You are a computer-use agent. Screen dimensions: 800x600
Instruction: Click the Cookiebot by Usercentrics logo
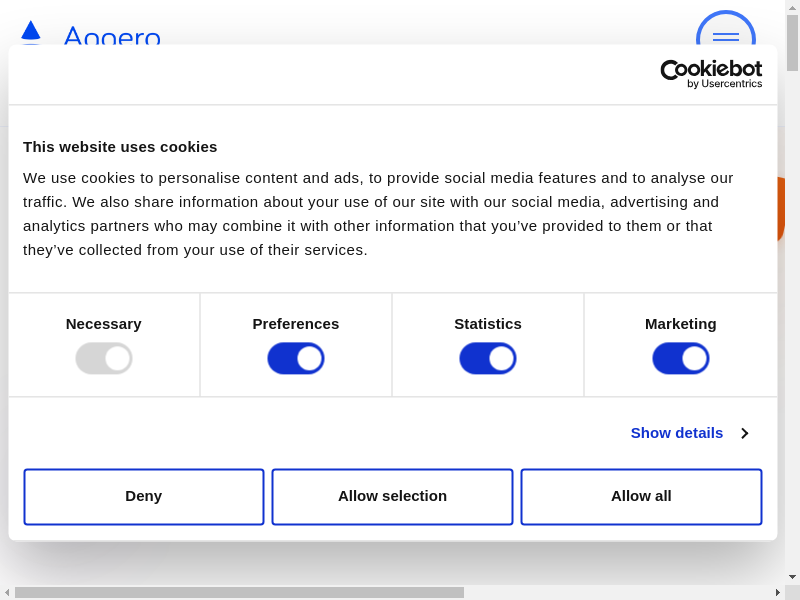(x=711, y=74)
